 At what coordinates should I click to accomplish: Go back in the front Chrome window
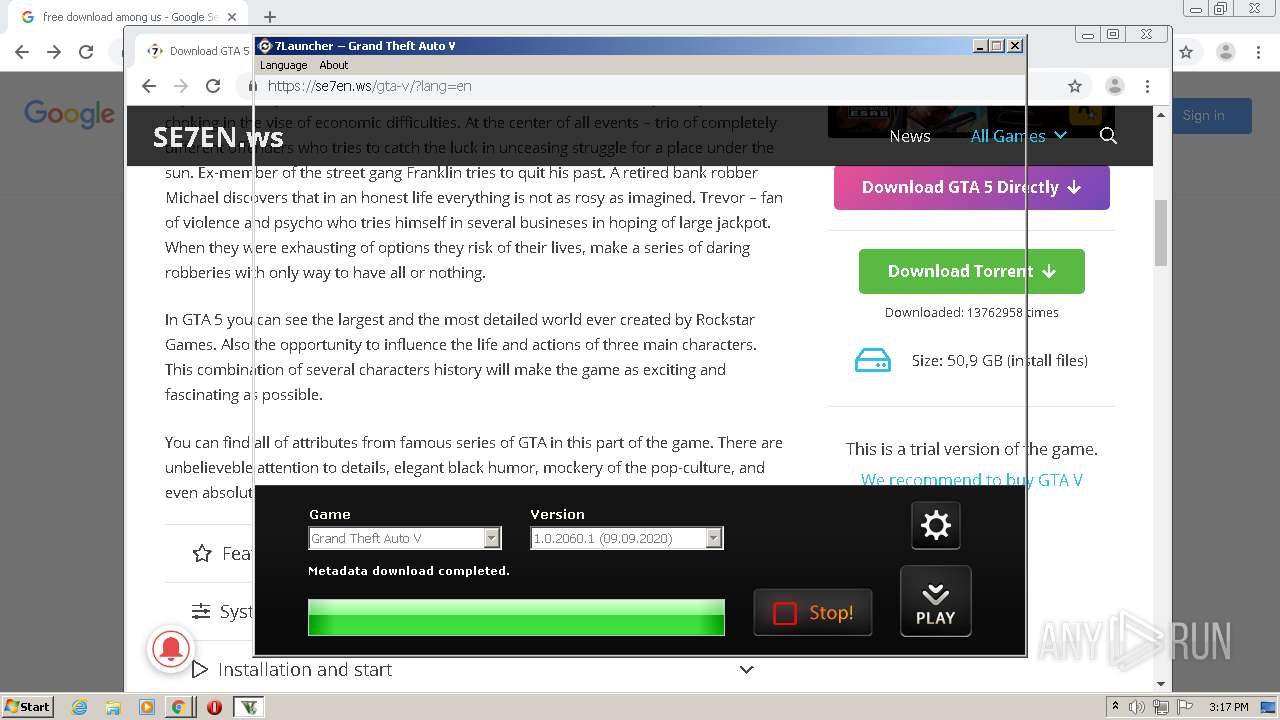(149, 86)
